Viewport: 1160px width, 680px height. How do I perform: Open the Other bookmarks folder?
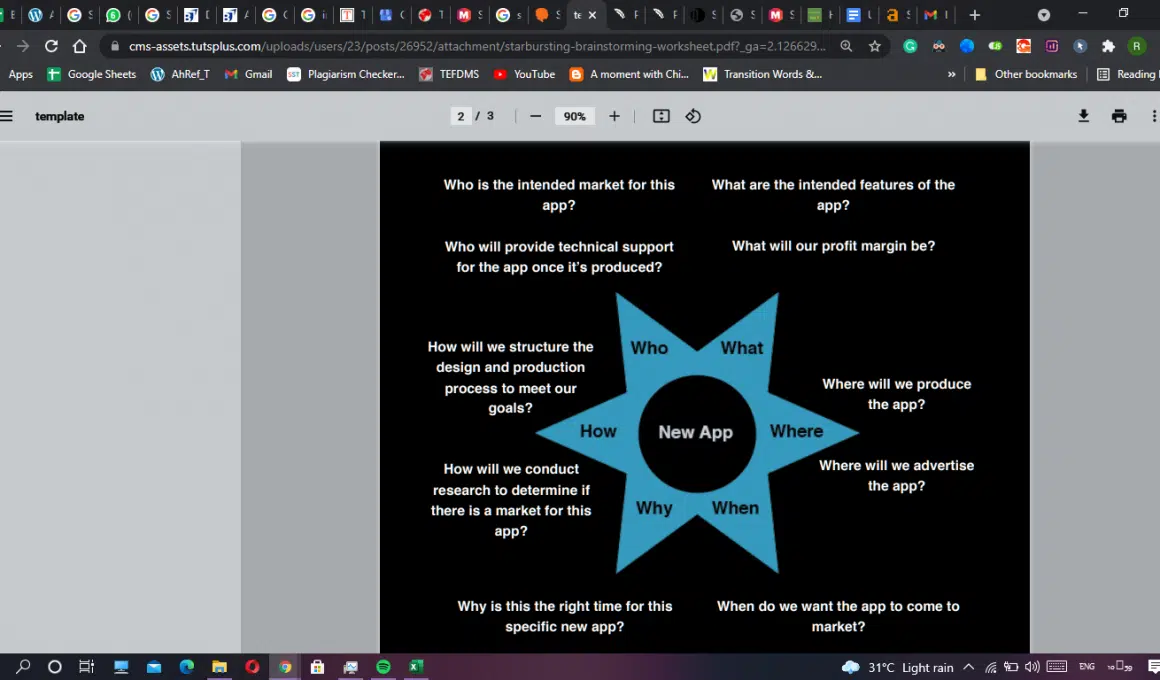pos(1026,74)
